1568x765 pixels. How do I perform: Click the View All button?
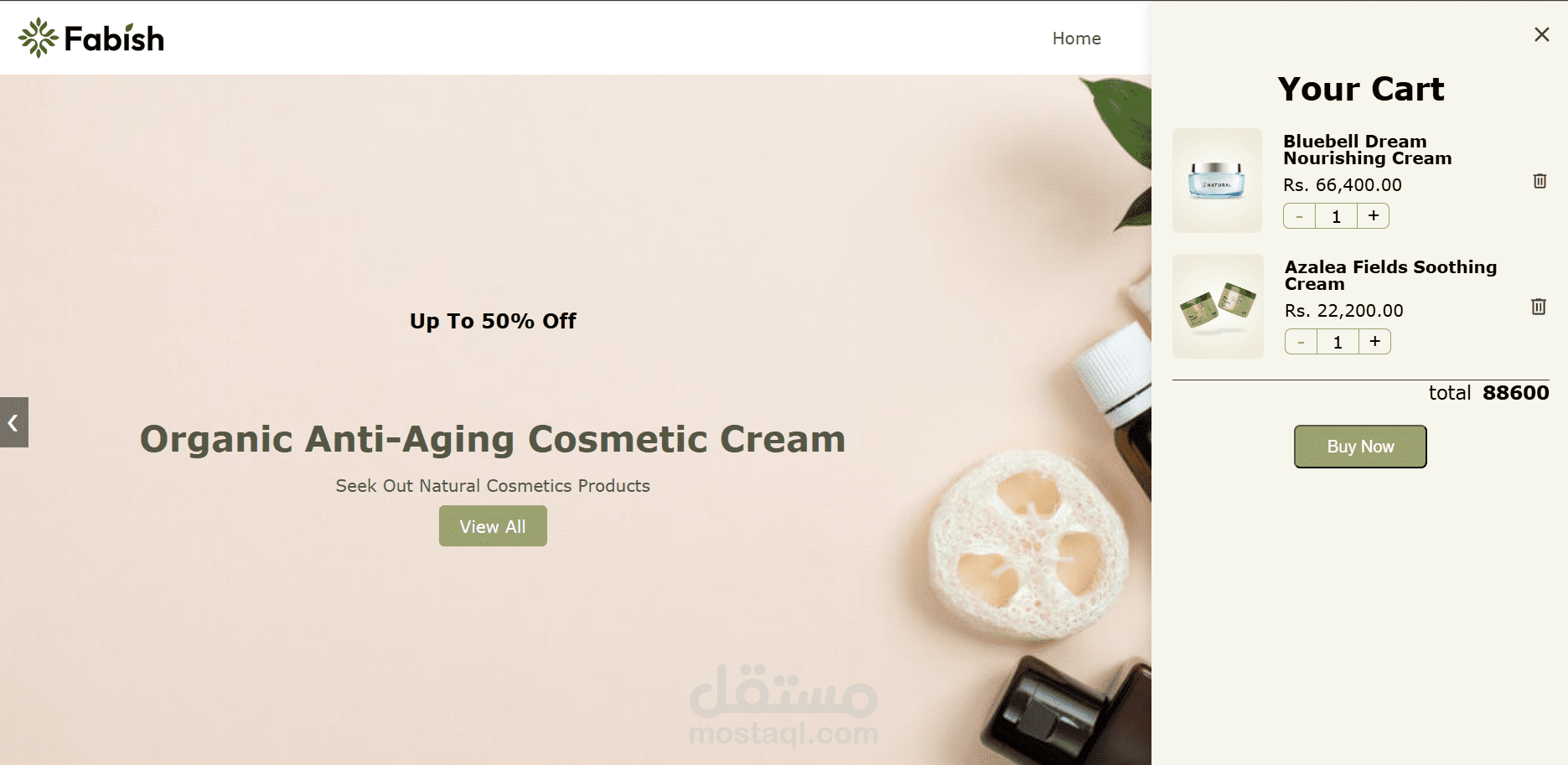(493, 526)
